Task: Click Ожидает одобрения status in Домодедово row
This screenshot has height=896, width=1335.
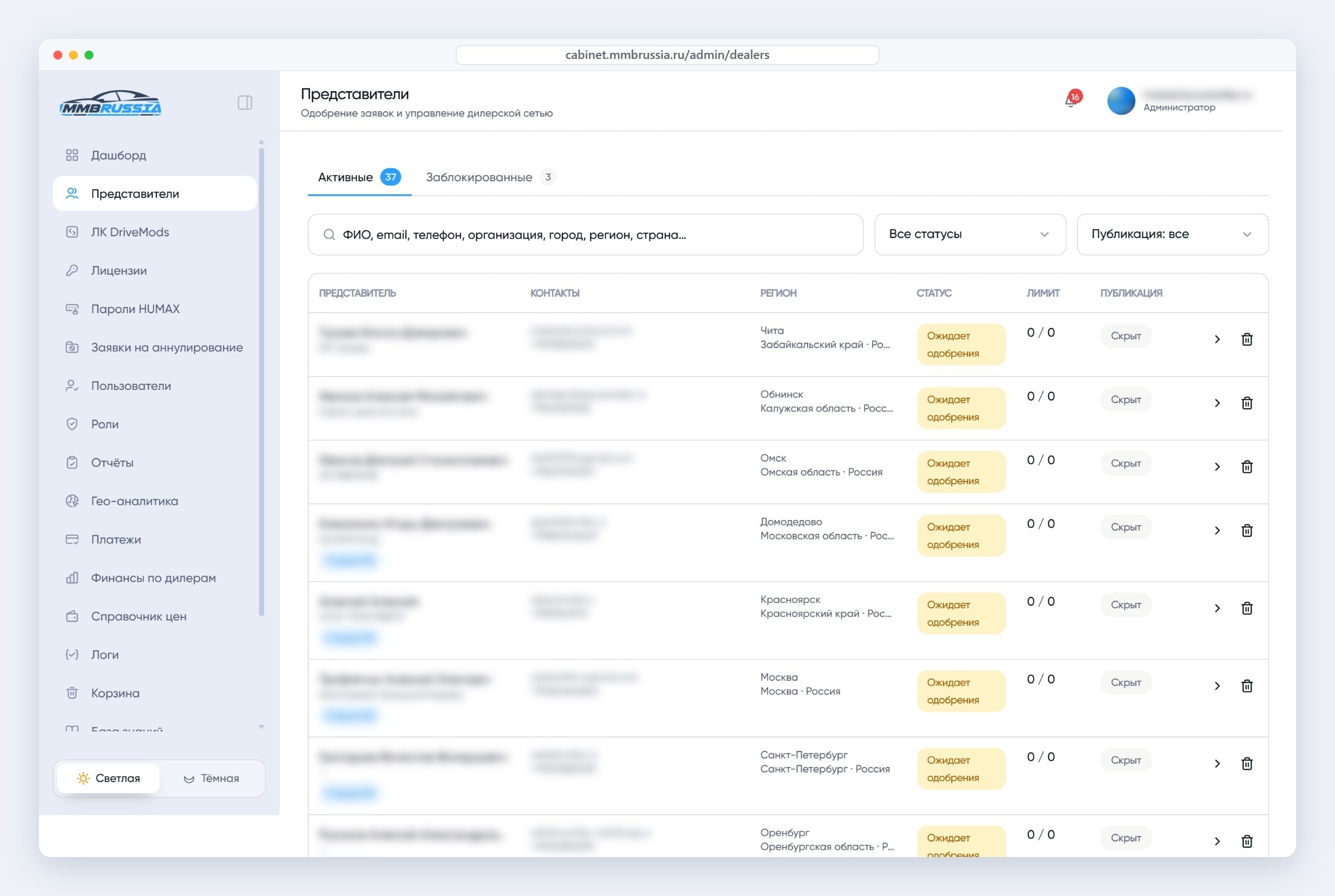Action: click(961, 536)
